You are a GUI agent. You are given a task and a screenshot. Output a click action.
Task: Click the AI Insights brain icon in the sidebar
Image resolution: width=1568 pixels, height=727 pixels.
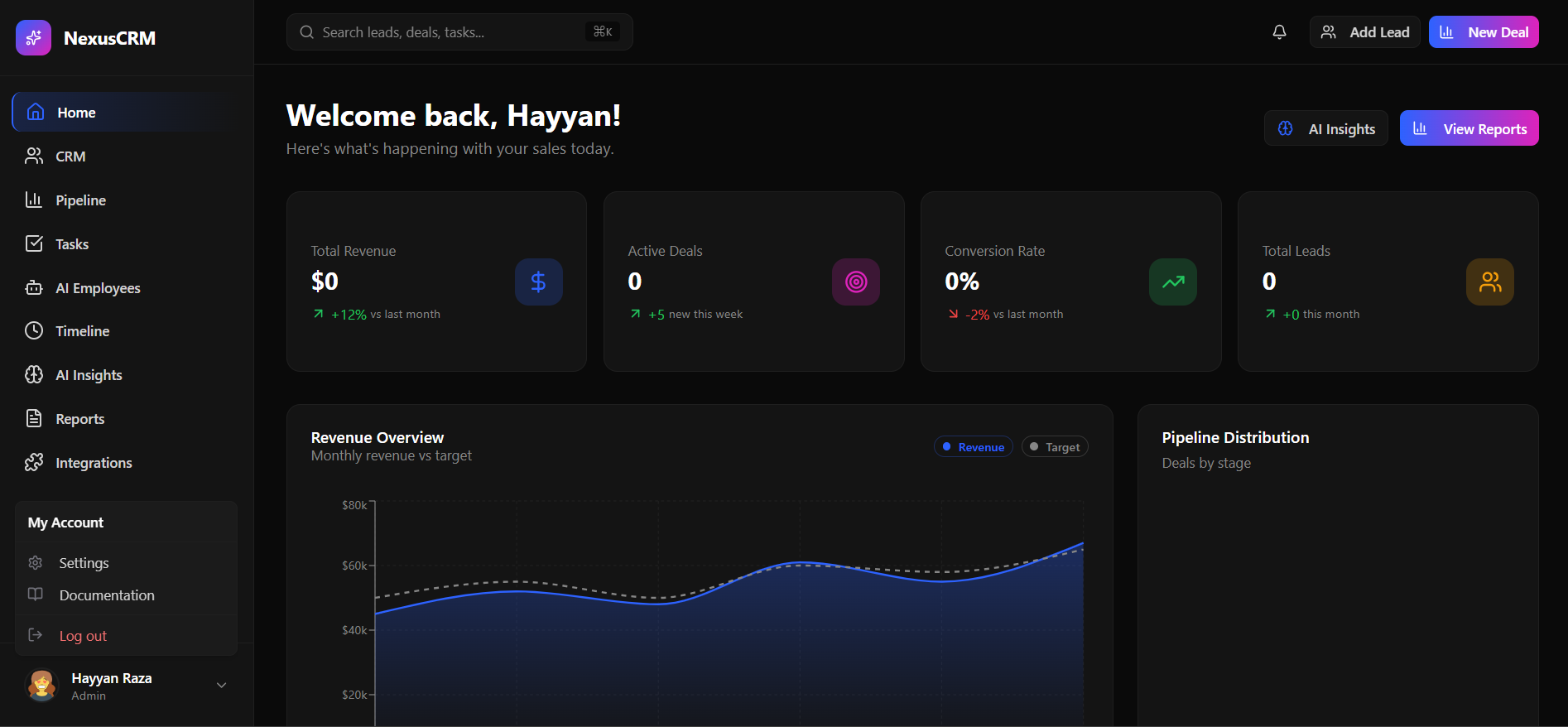tap(34, 374)
